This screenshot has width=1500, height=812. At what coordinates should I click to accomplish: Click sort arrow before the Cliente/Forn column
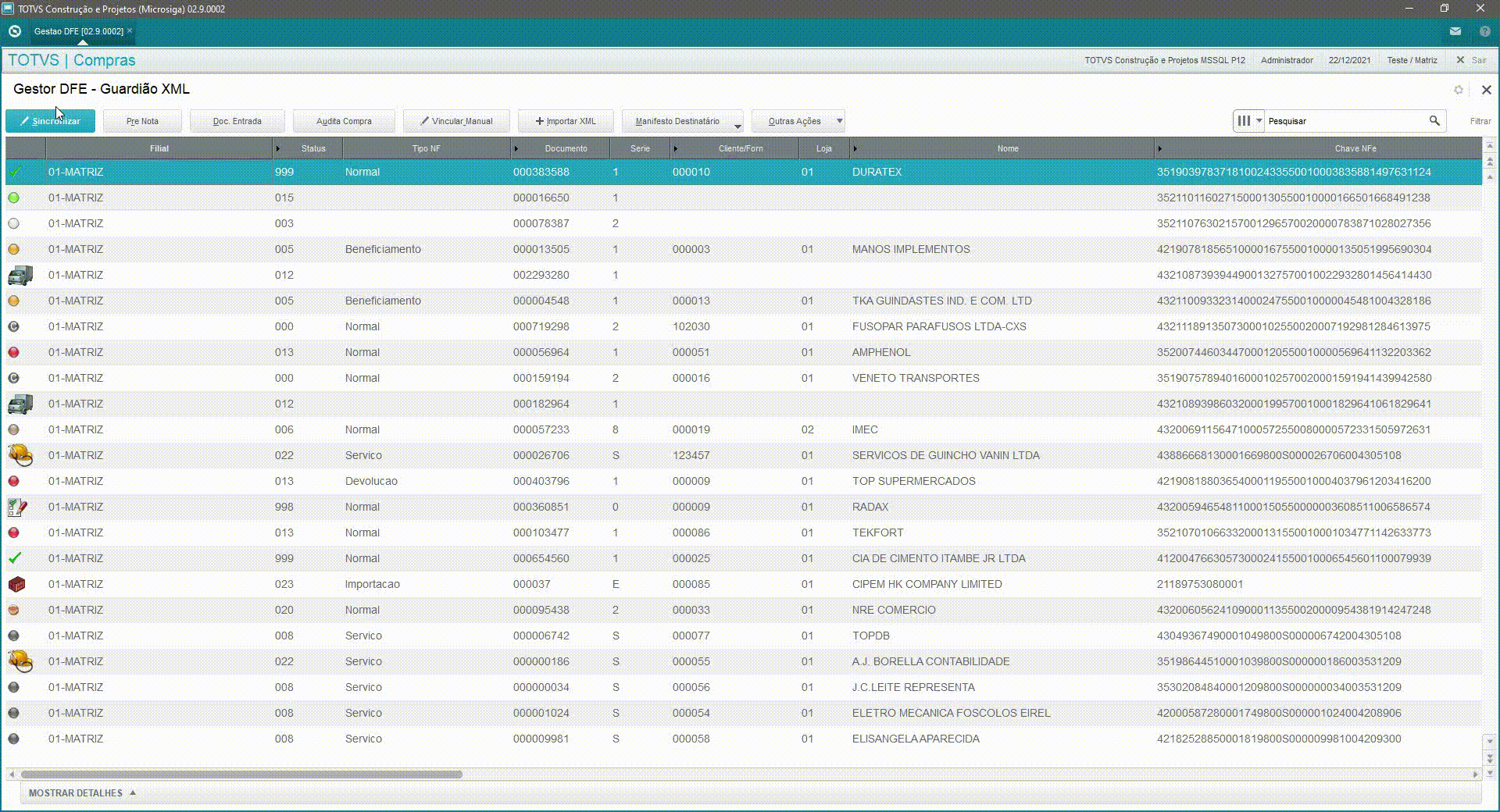click(676, 148)
